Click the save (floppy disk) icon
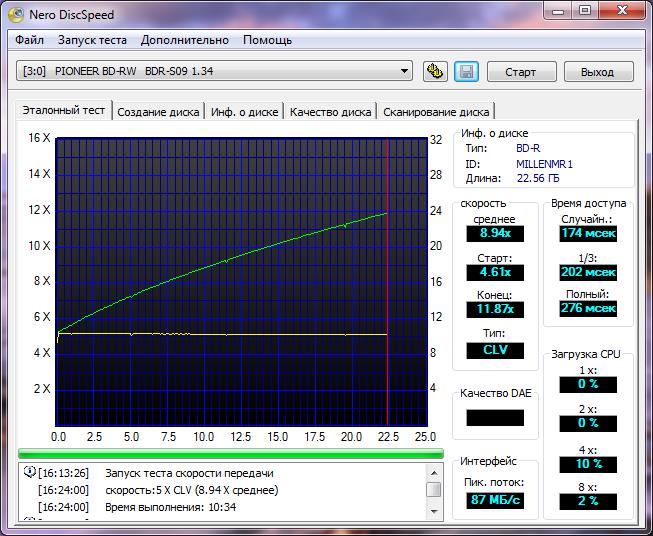The image size is (653, 536). pyautogui.click(x=466, y=71)
